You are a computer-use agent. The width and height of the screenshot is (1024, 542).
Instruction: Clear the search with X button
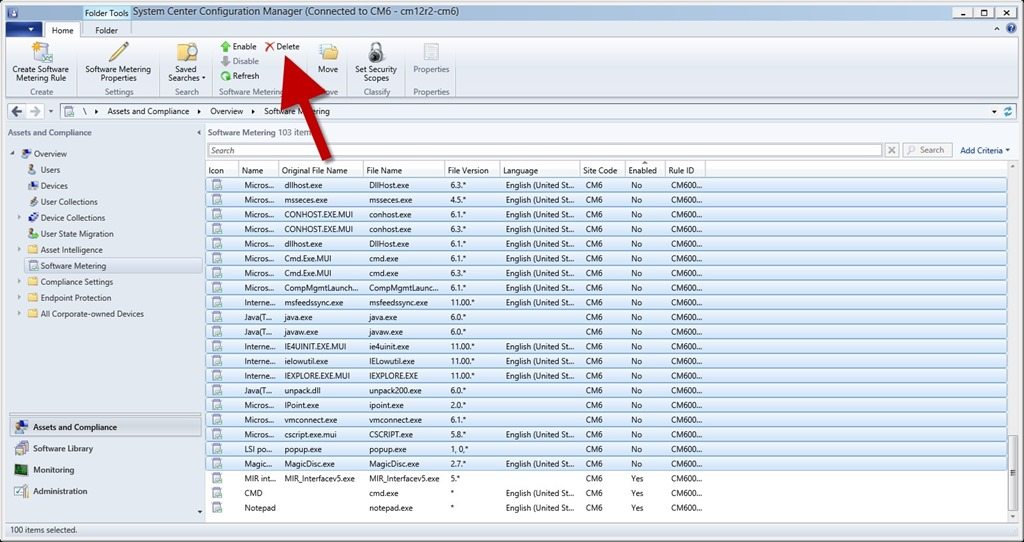(x=891, y=150)
